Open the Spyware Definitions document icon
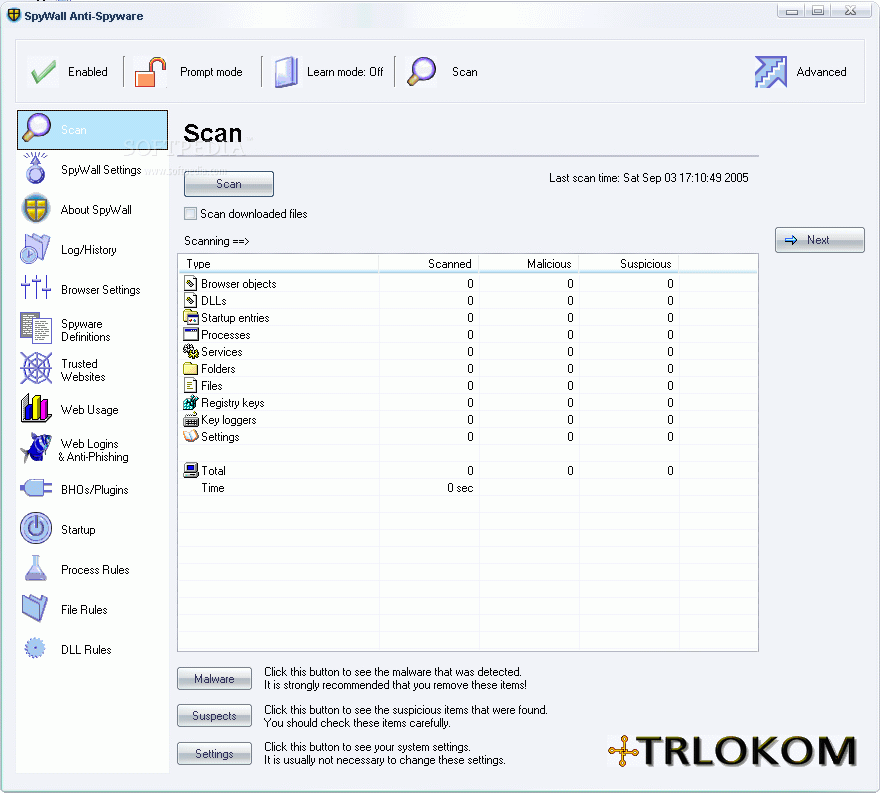880x793 pixels. click(x=36, y=328)
